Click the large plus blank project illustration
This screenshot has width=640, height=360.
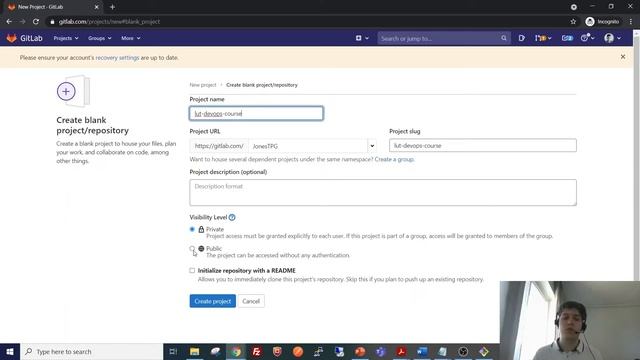[x=73, y=91]
